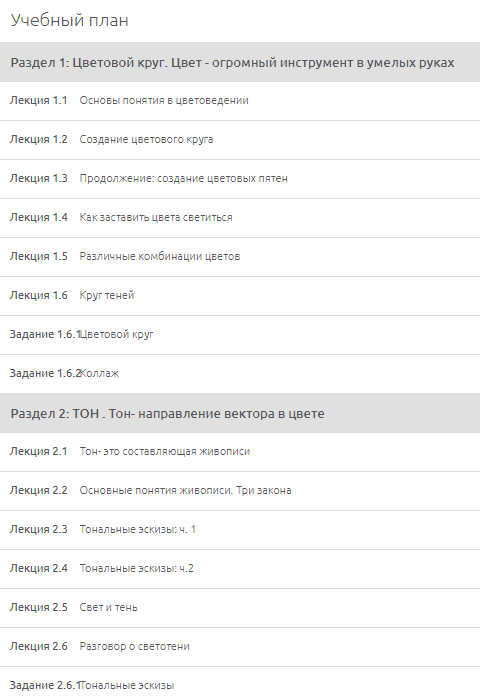Select lecture 1.3 Продолжение: создание цветовых пятен
This screenshot has height=697, width=480.
(x=240, y=179)
